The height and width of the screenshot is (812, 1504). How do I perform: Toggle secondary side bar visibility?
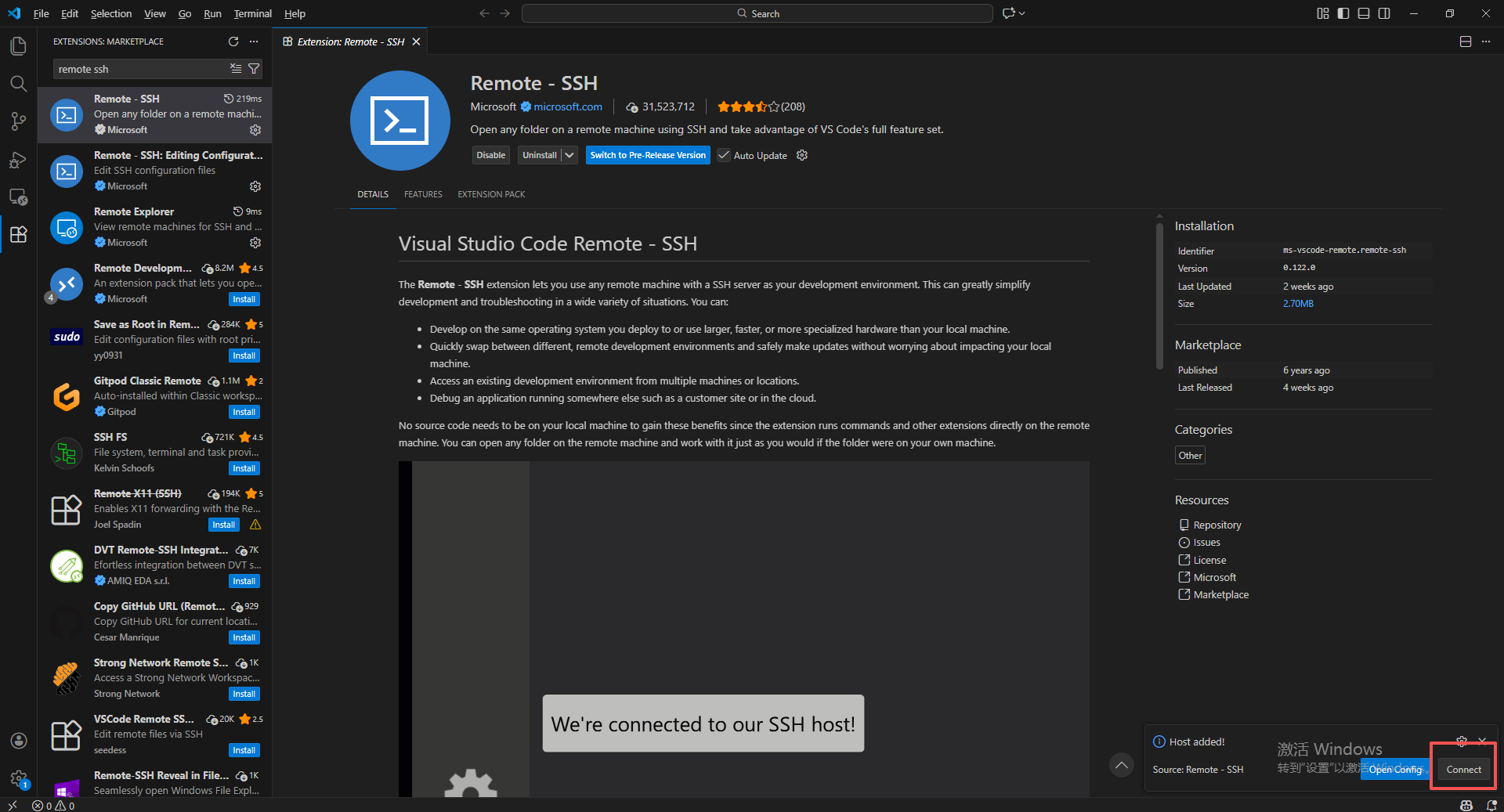[x=1384, y=13]
